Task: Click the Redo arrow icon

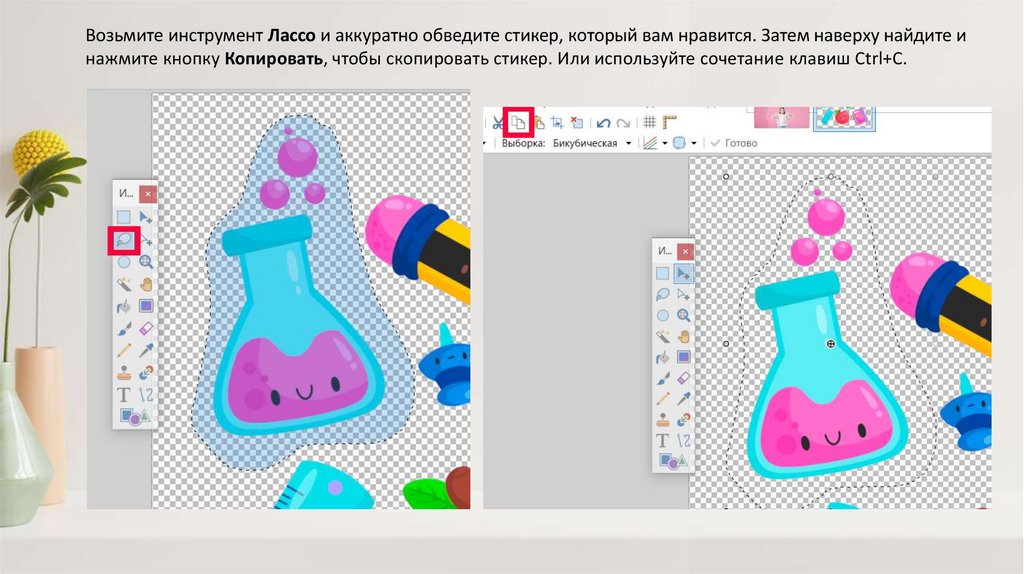Action: [x=623, y=123]
